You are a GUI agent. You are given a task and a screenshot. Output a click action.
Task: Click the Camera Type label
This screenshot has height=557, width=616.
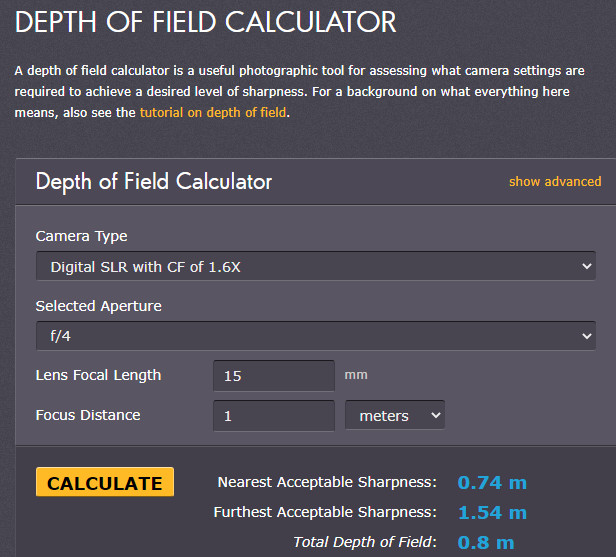(81, 236)
